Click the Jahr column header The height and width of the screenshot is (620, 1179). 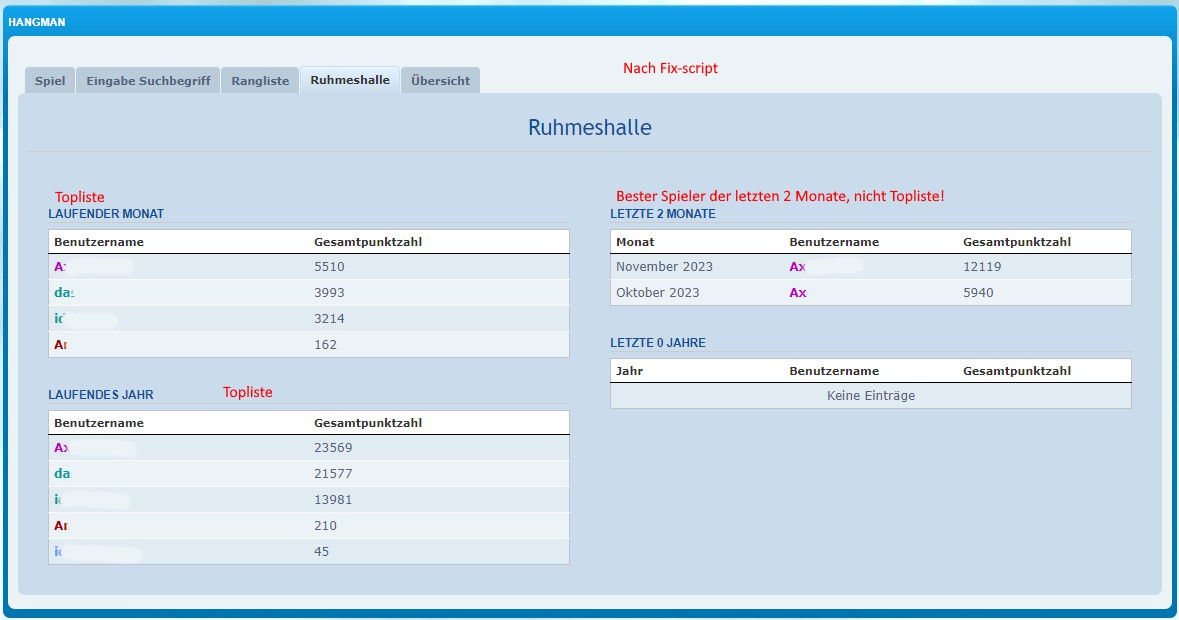629,371
